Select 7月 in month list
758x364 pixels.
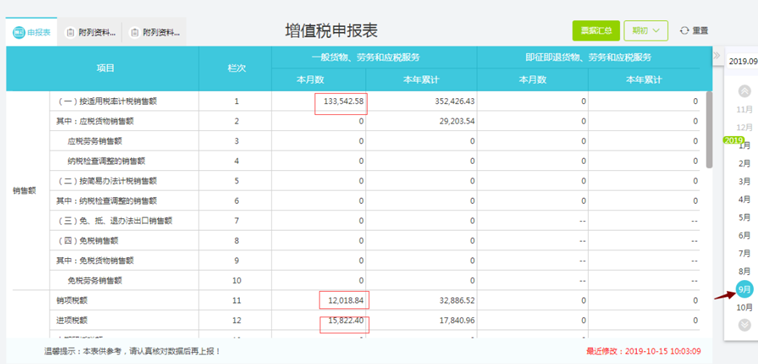coord(744,253)
